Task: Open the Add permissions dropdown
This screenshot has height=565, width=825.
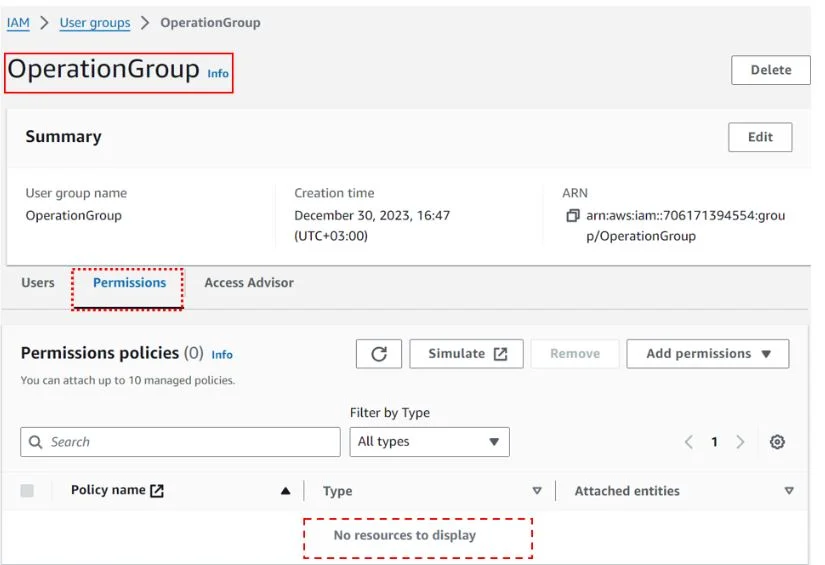Action: [x=708, y=354]
